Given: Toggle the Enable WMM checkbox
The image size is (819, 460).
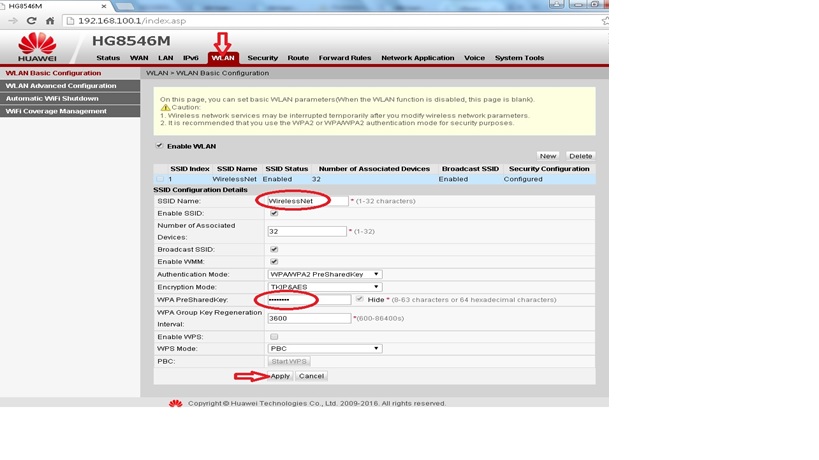Looking at the screenshot, I should click(274, 262).
